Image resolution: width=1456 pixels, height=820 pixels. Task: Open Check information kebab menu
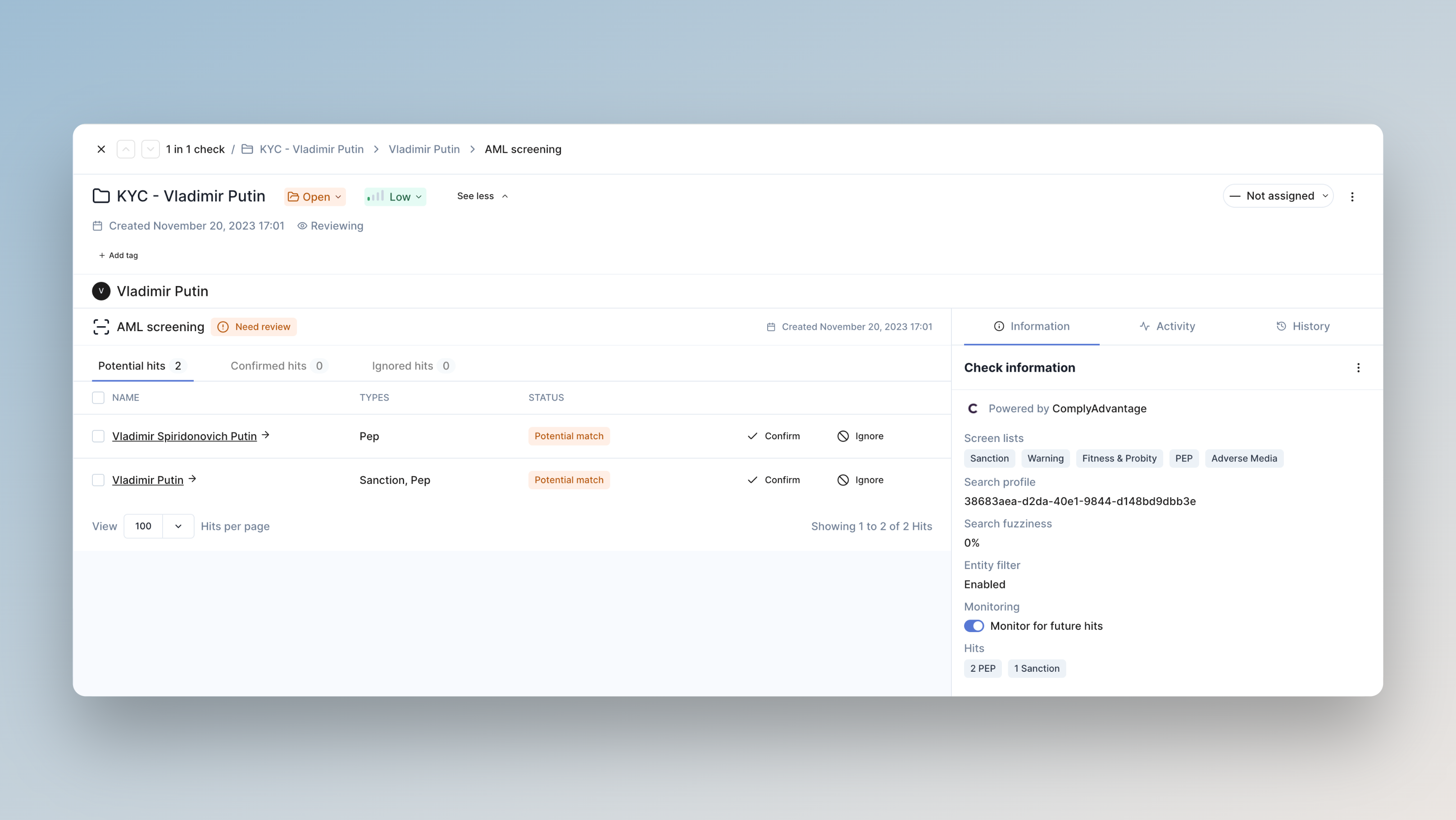coord(1358,368)
